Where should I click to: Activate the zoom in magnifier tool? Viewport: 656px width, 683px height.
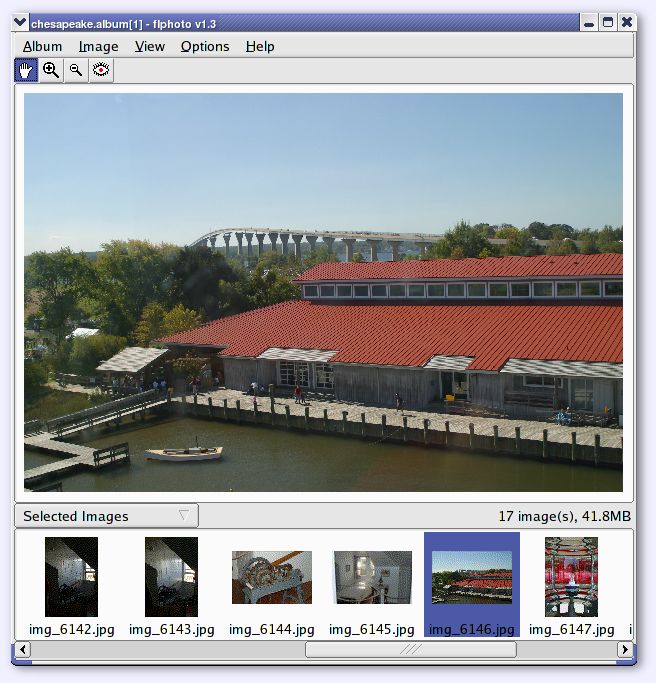(x=51, y=70)
